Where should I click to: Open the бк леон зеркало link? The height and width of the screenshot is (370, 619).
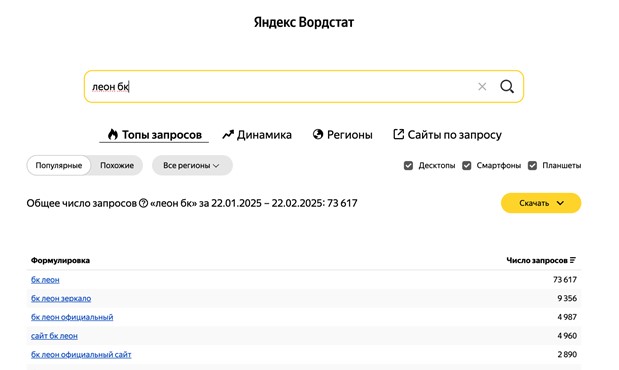click(x=61, y=299)
